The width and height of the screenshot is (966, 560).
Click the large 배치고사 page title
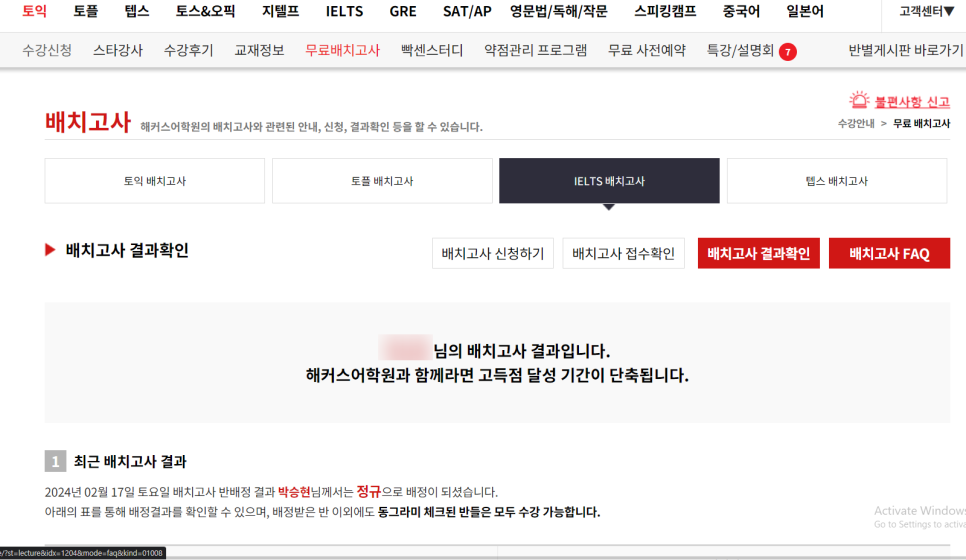87,121
